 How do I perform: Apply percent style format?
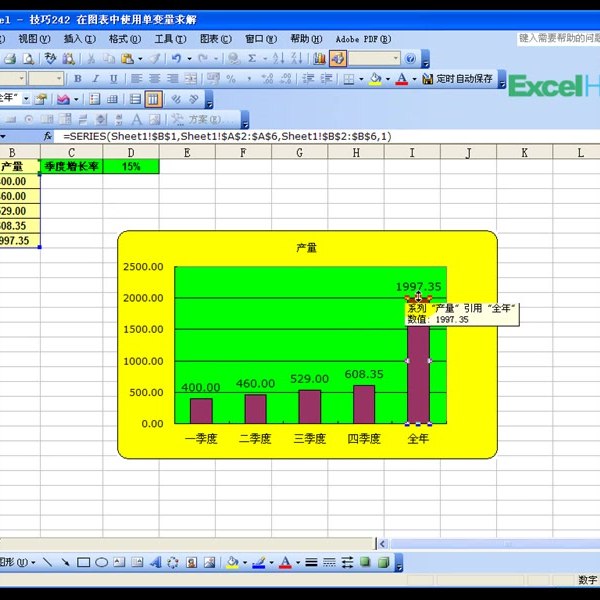click(231, 79)
